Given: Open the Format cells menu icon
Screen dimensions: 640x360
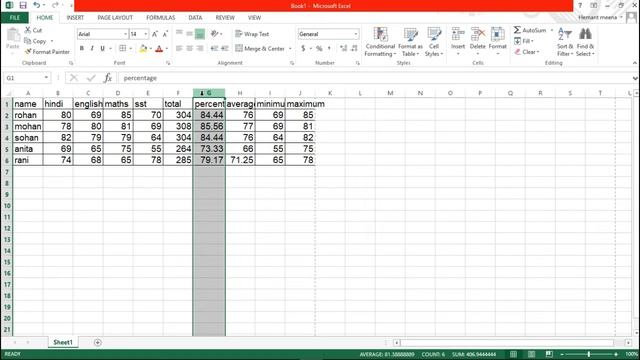Looking at the screenshot, I should click(x=498, y=34).
